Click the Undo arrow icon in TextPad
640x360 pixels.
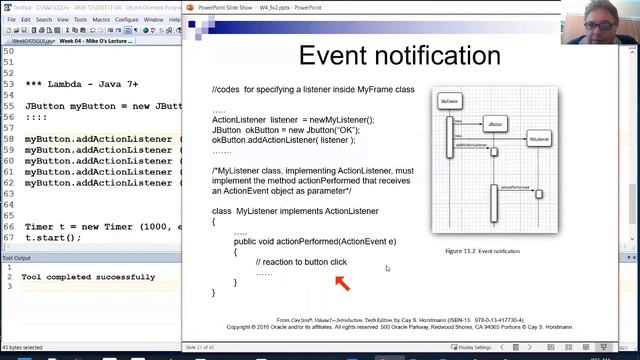click(93, 30)
